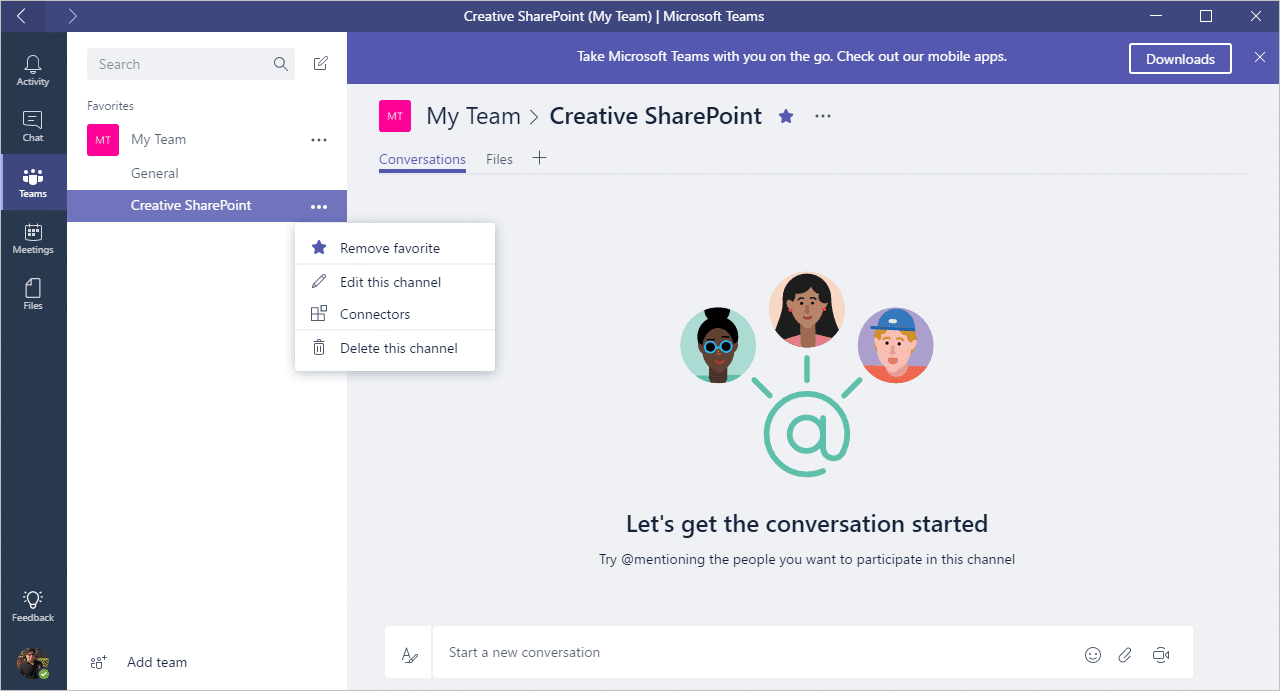
Task: Select My Team in the team list
Action: pos(158,140)
